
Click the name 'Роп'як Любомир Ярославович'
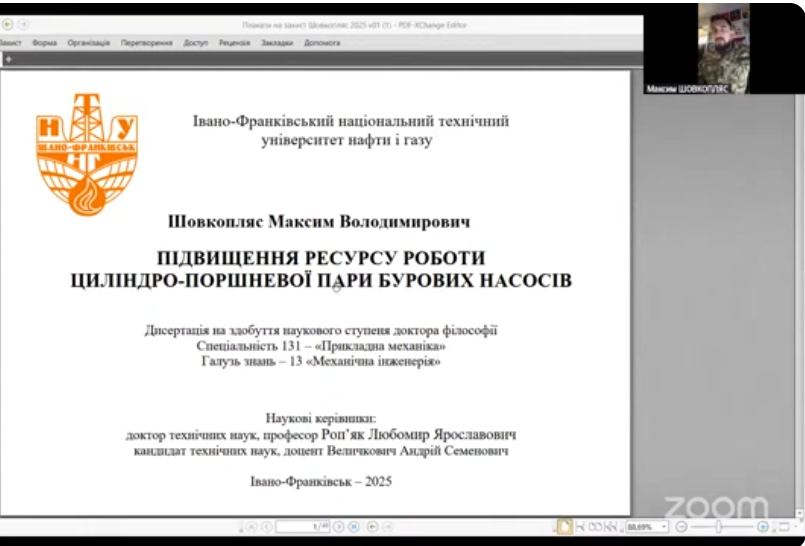(x=418, y=435)
